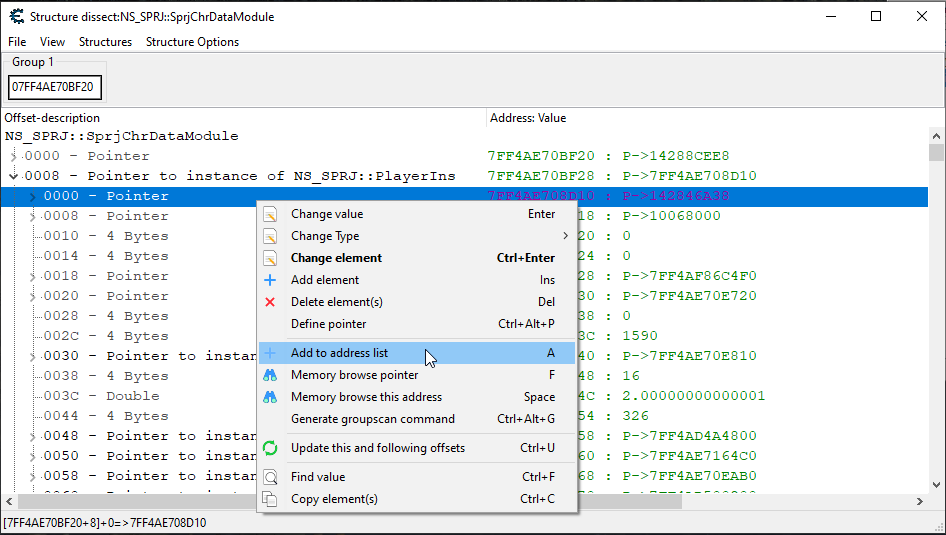Choose Generate groupscan command

(372, 419)
